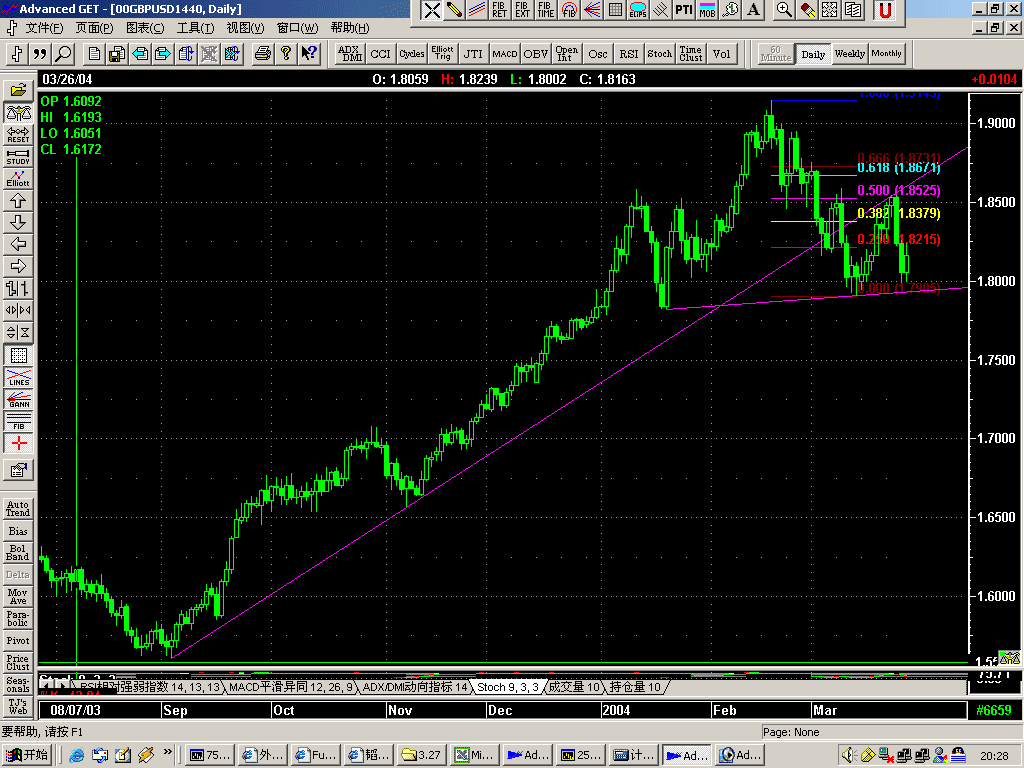1024x768 pixels.
Task: Open the 图表(C) menu
Action: [x=145, y=28]
